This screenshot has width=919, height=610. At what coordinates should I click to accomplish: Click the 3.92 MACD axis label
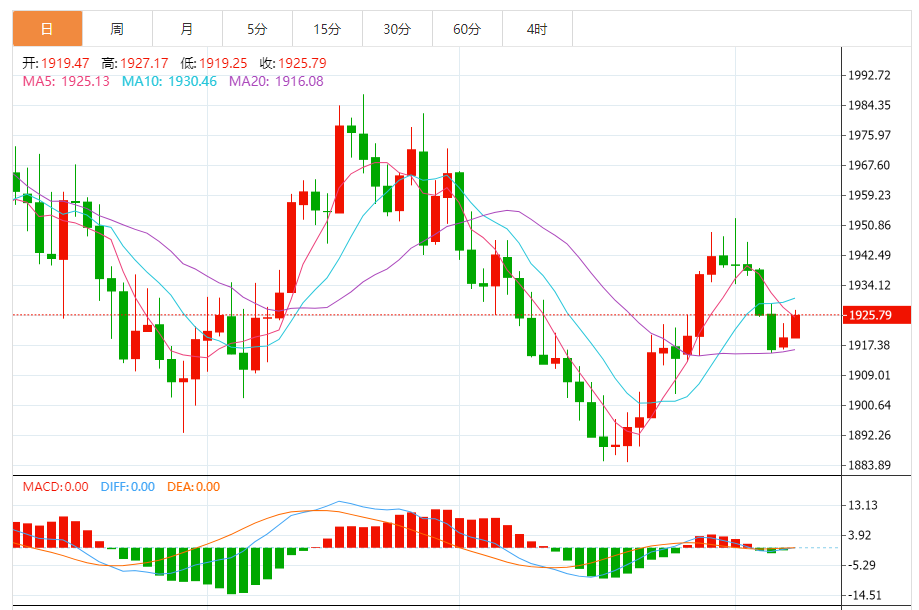tap(860, 535)
